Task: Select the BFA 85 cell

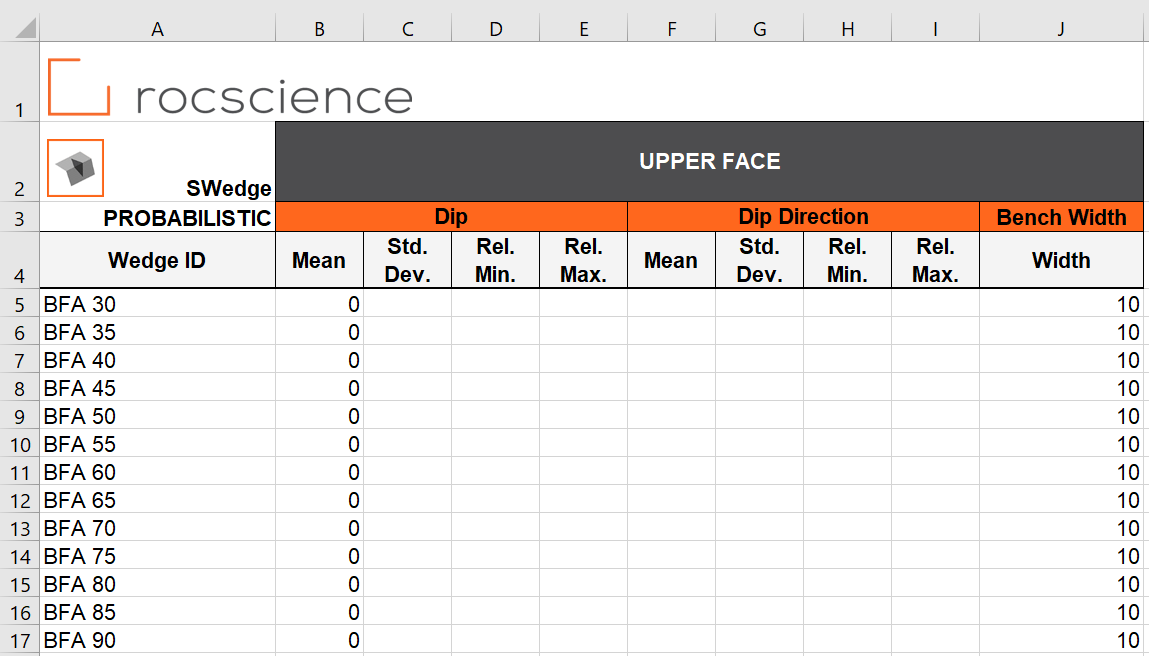Action: [158, 611]
